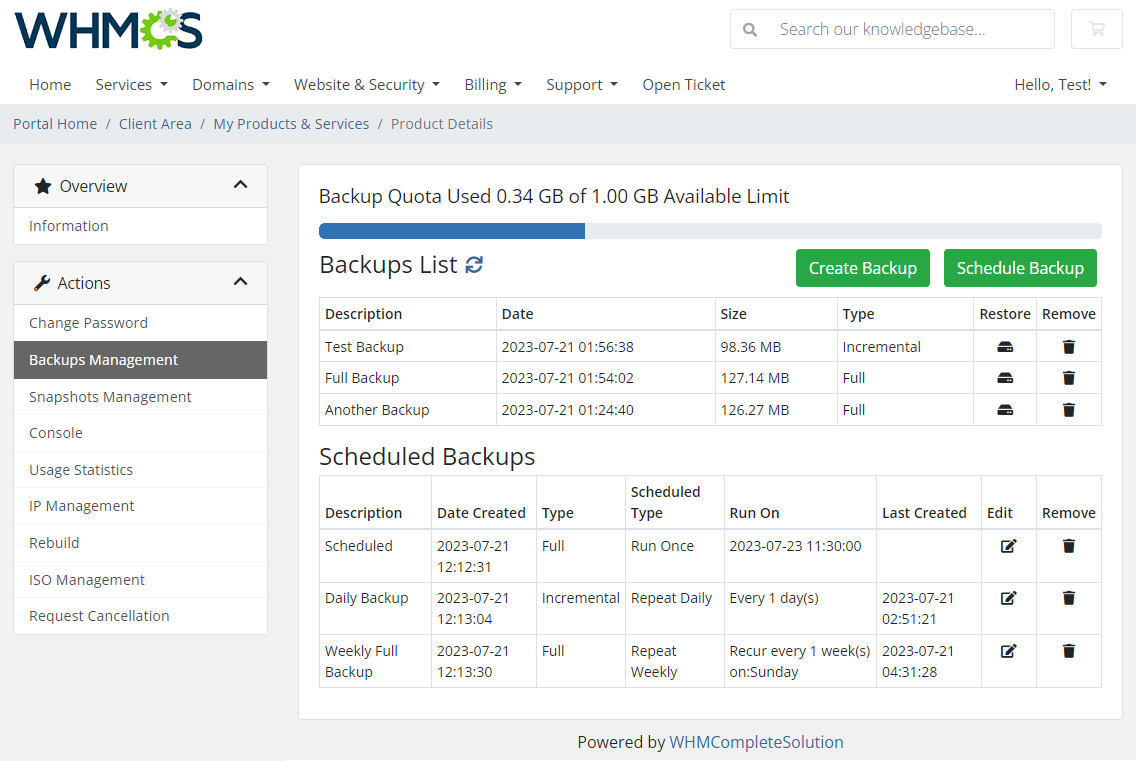Click the backup quota progress bar
This screenshot has height=761, width=1136.
coord(710,230)
